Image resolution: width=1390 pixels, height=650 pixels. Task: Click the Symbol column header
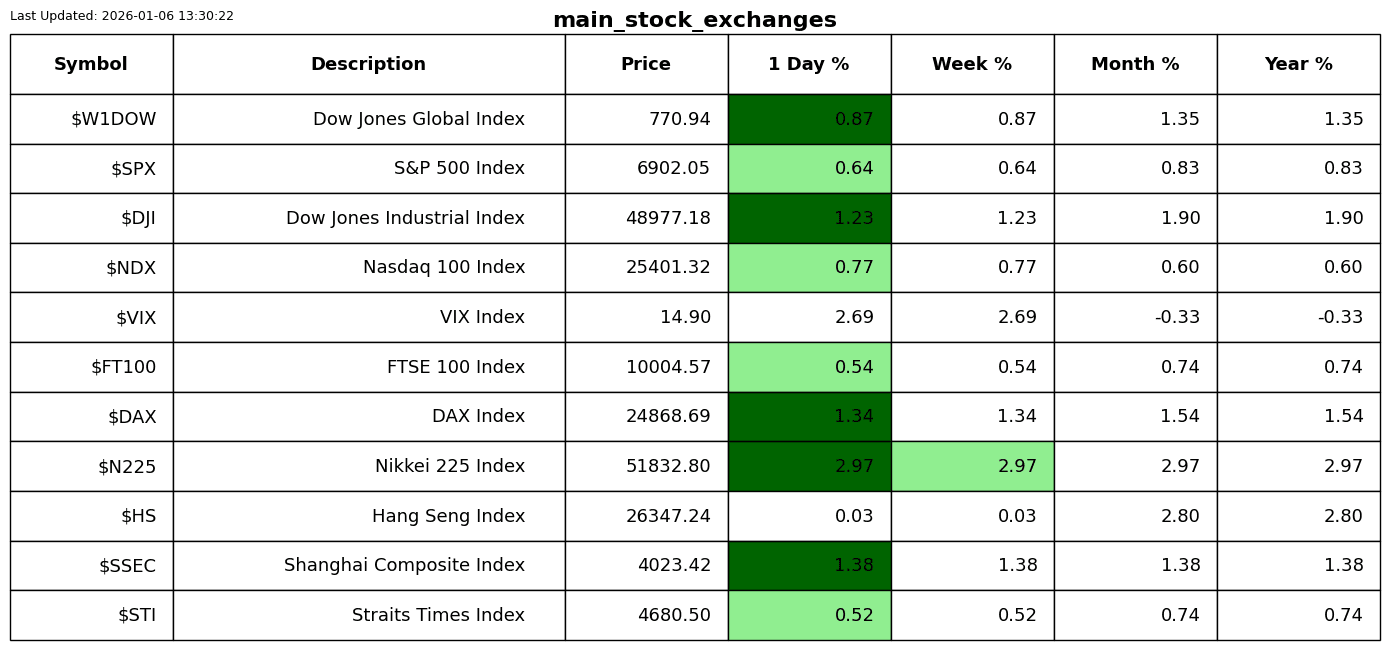tap(91, 65)
